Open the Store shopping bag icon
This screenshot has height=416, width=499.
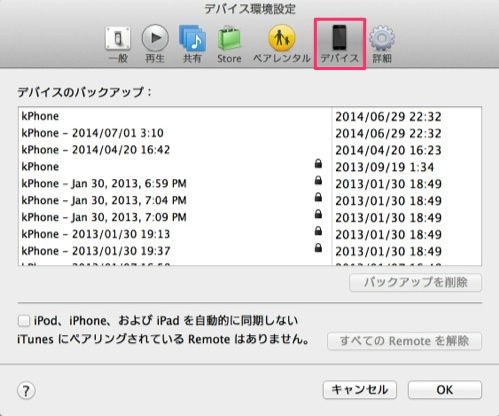coord(229,44)
